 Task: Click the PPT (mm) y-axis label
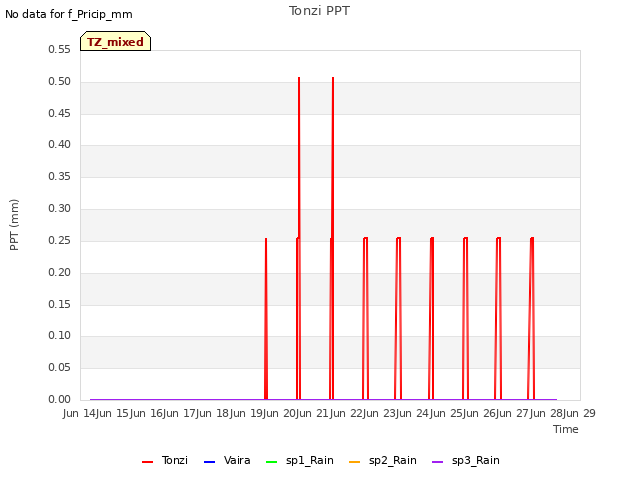tap(14, 225)
